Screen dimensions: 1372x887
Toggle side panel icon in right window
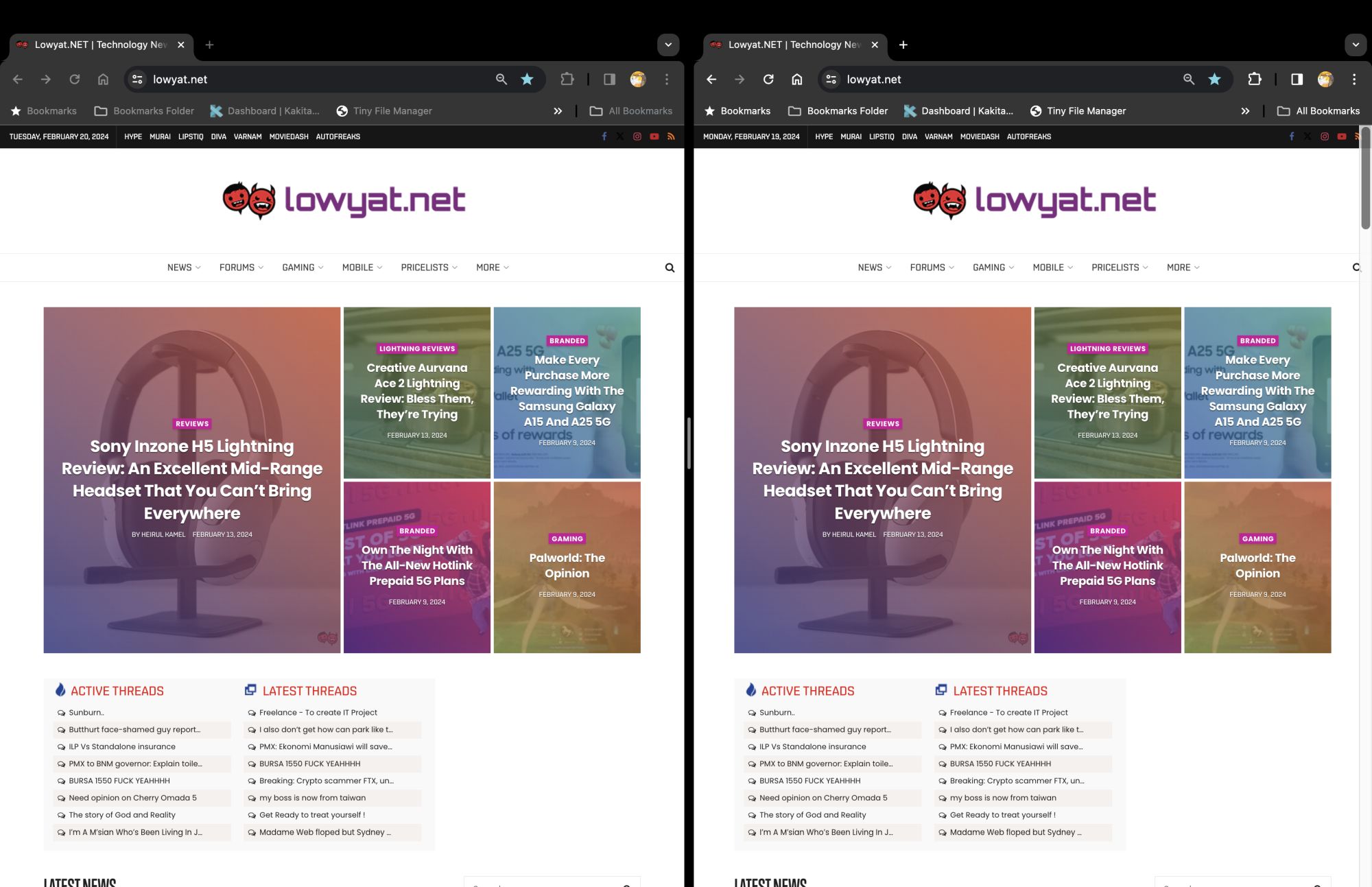tap(1297, 79)
